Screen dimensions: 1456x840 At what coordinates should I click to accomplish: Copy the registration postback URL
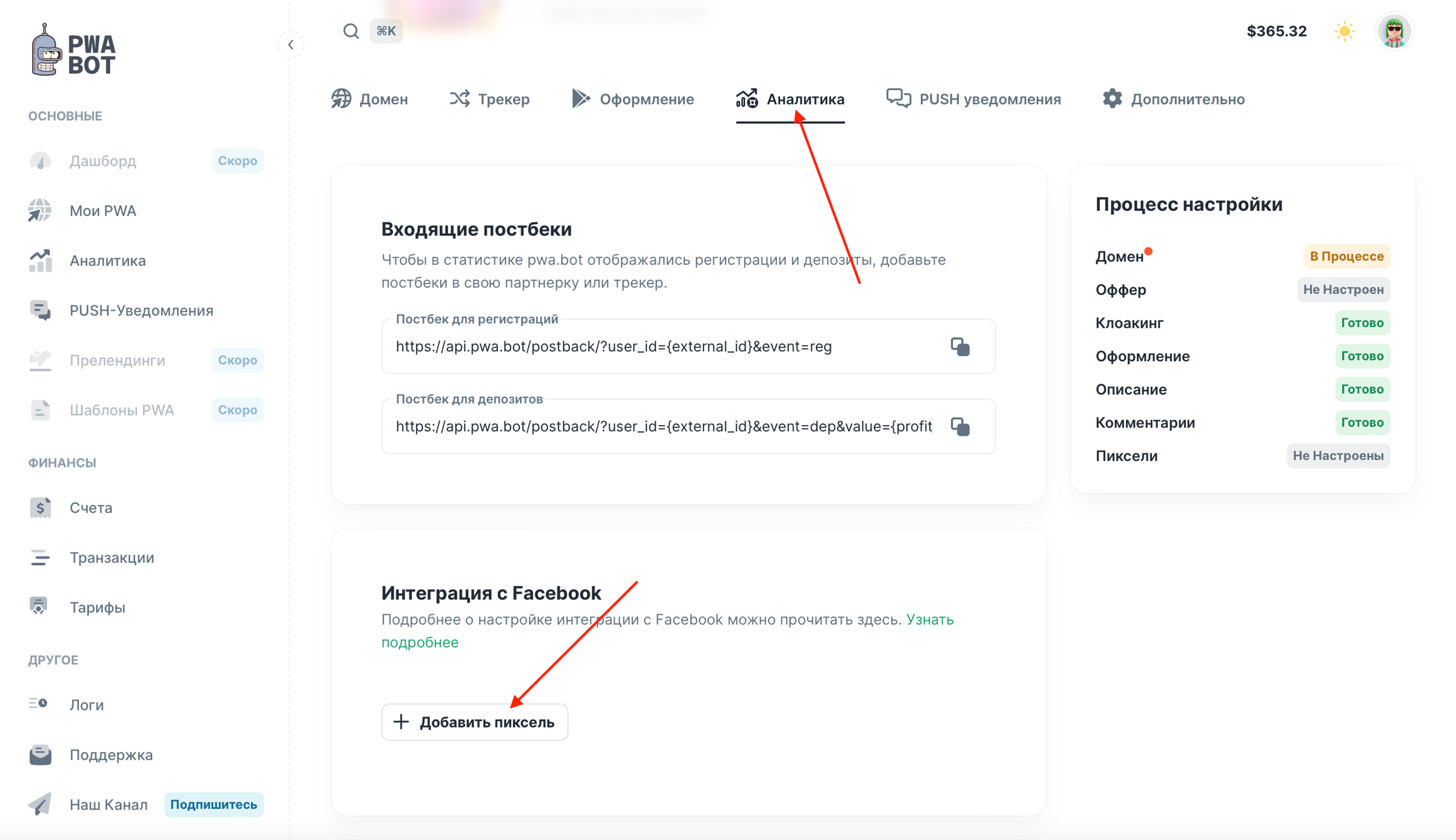click(x=960, y=347)
